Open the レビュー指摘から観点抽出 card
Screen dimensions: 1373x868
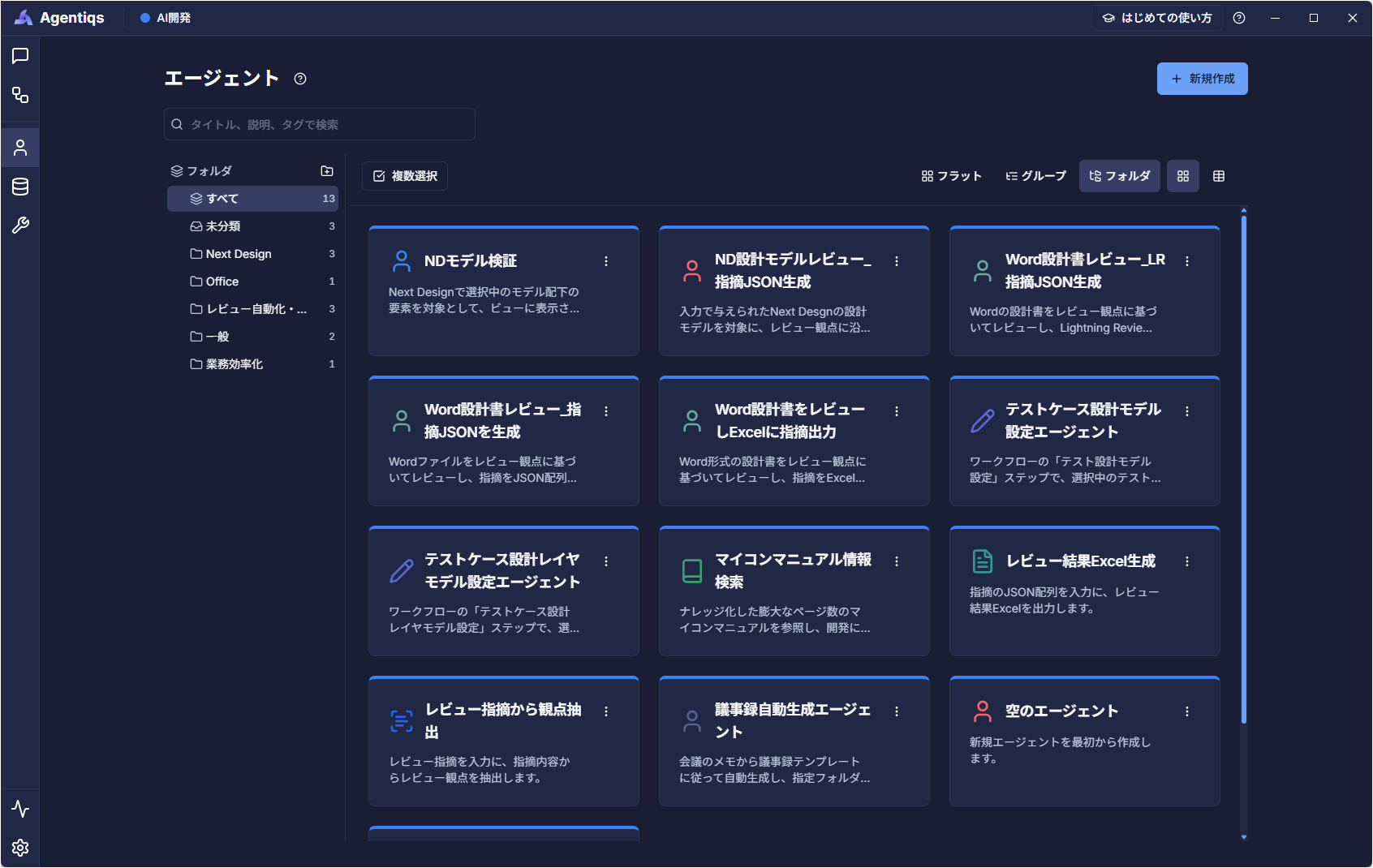504,741
